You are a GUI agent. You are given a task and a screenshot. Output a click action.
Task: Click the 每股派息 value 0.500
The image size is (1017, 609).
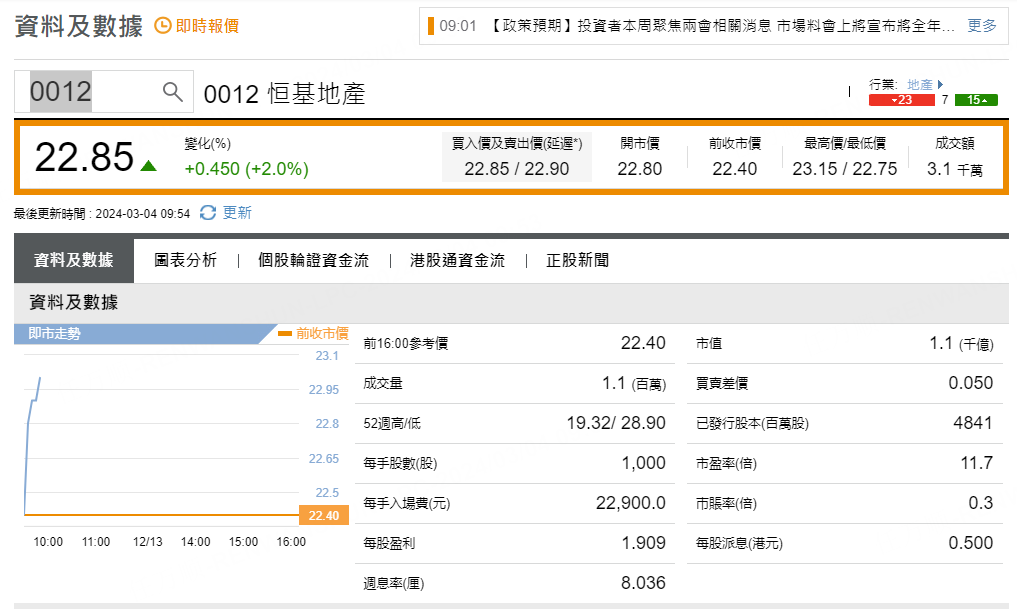click(971, 543)
